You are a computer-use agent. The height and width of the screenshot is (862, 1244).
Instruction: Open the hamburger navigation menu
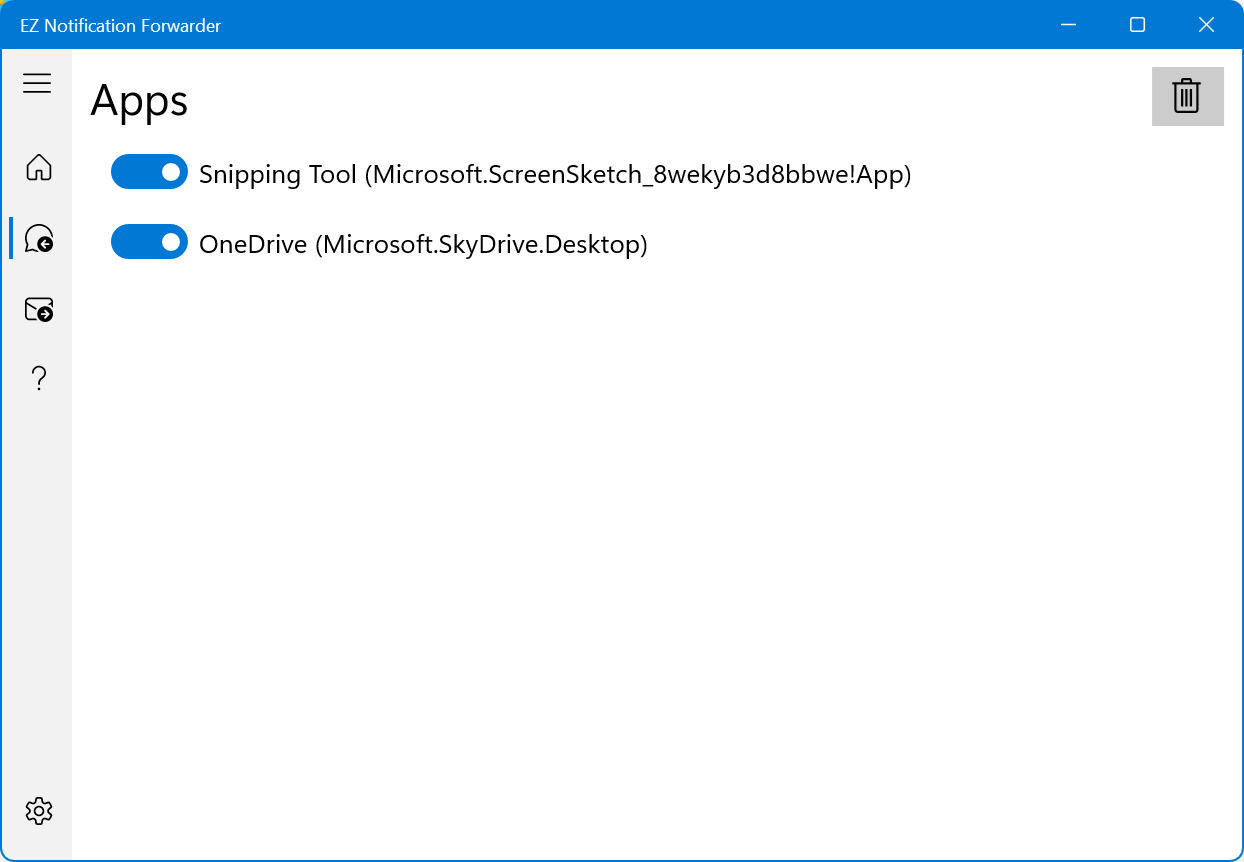click(x=37, y=83)
